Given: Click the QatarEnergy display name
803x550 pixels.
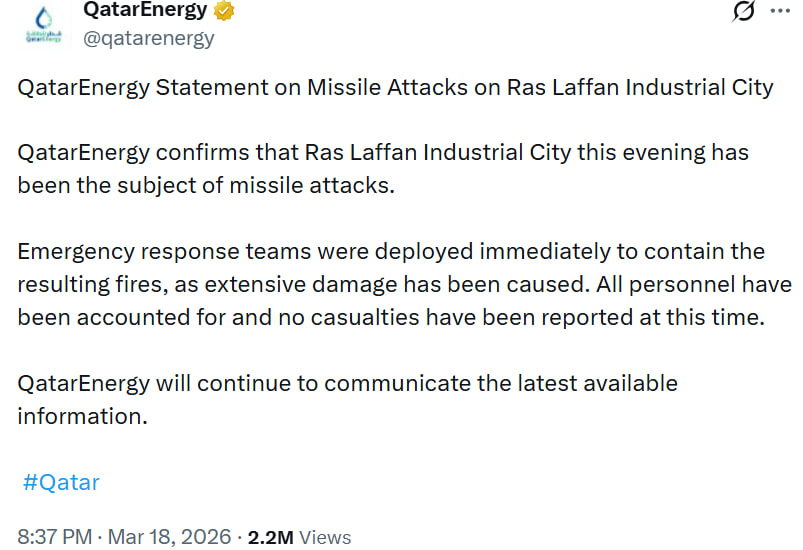Looking at the screenshot, I should click(x=145, y=11).
